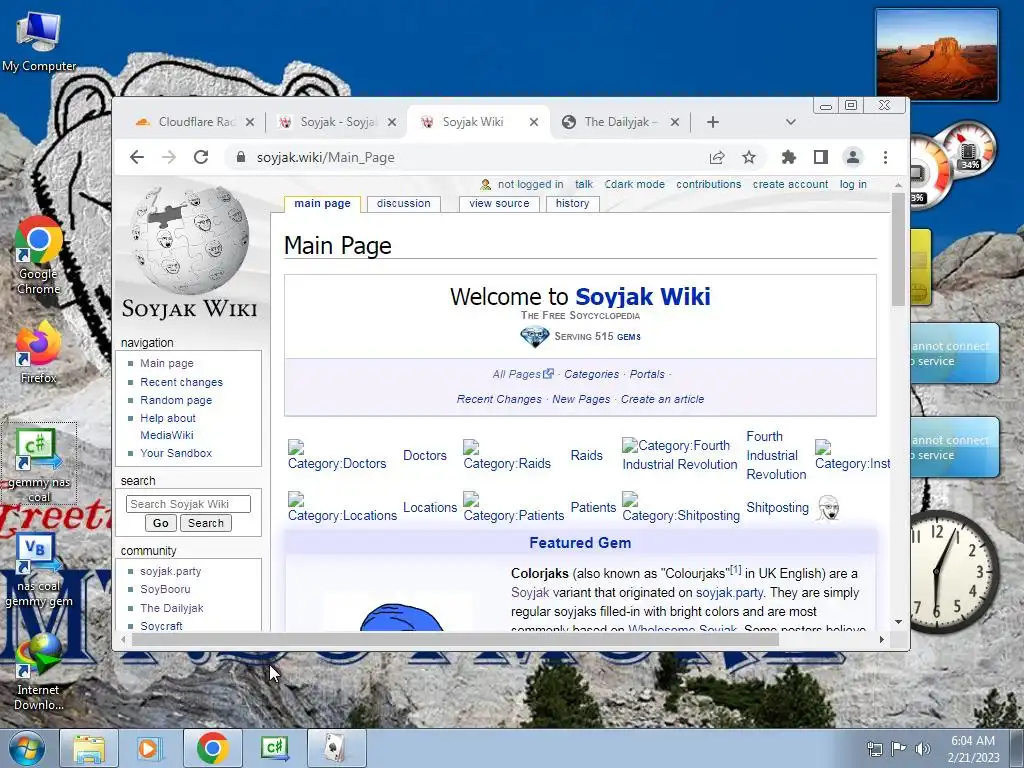Open the Chrome extensions puzzle icon
Screen dimensions: 1024x768
(x=789, y=157)
